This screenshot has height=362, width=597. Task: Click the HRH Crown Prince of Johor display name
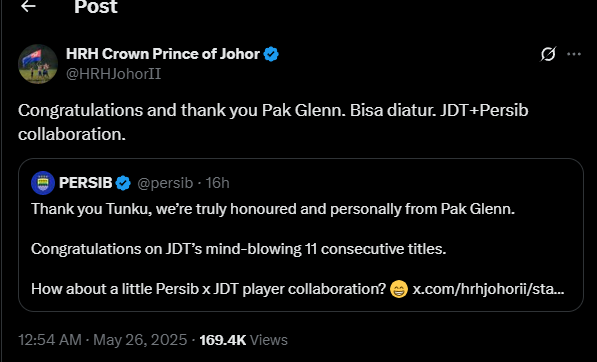(163, 54)
